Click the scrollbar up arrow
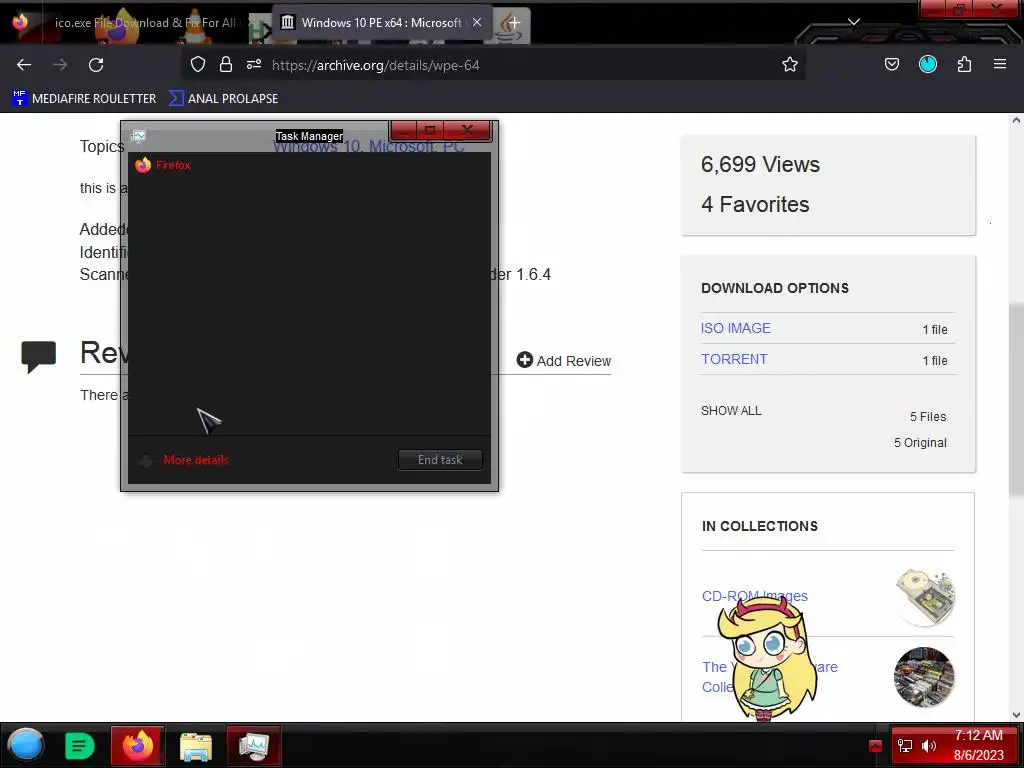Viewport: 1024px width, 768px height. [x=1016, y=120]
